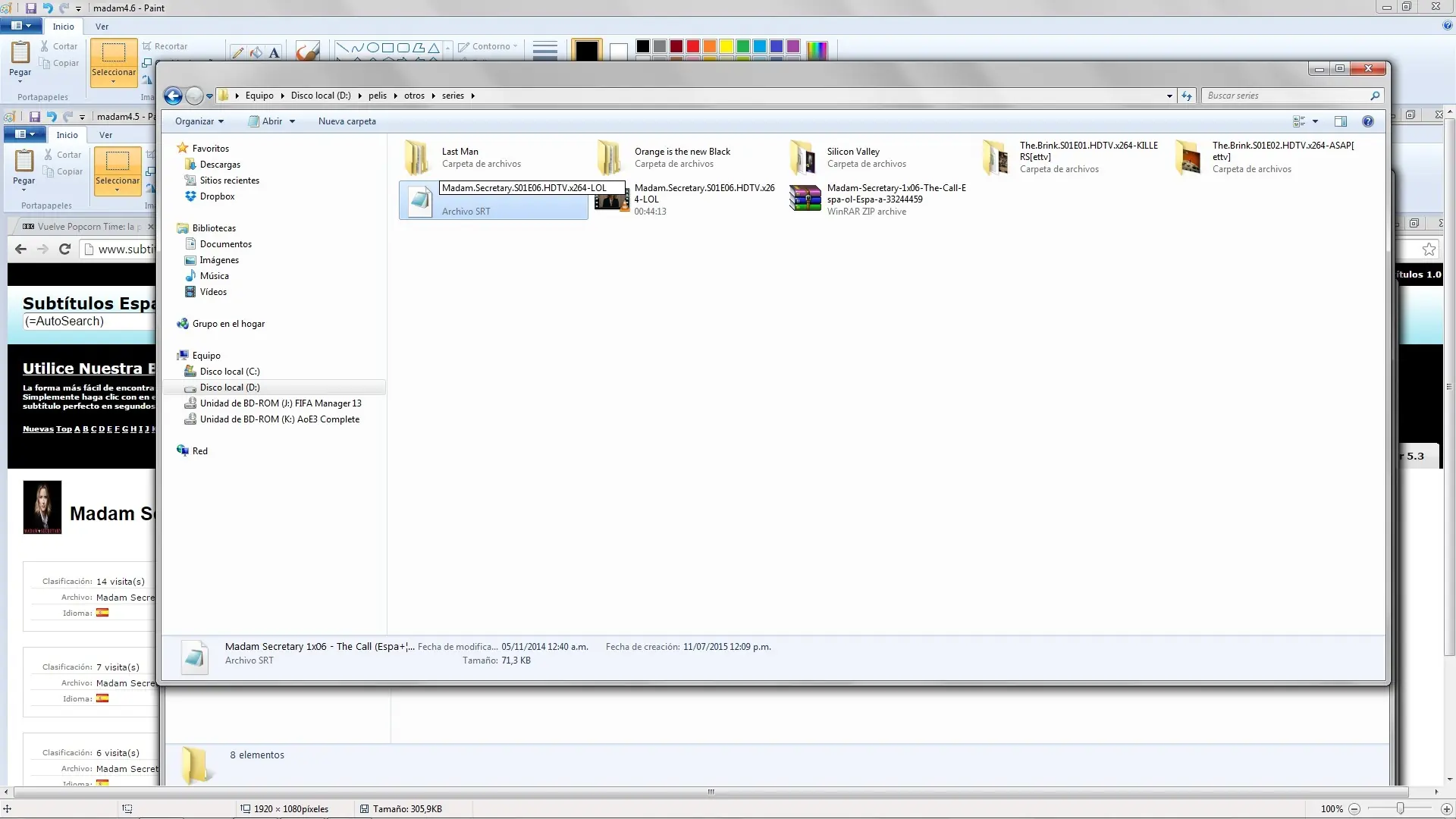This screenshot has height=819, width=1456.
Task: Pick the green palette color in Paint
Action: coord(743,46)
